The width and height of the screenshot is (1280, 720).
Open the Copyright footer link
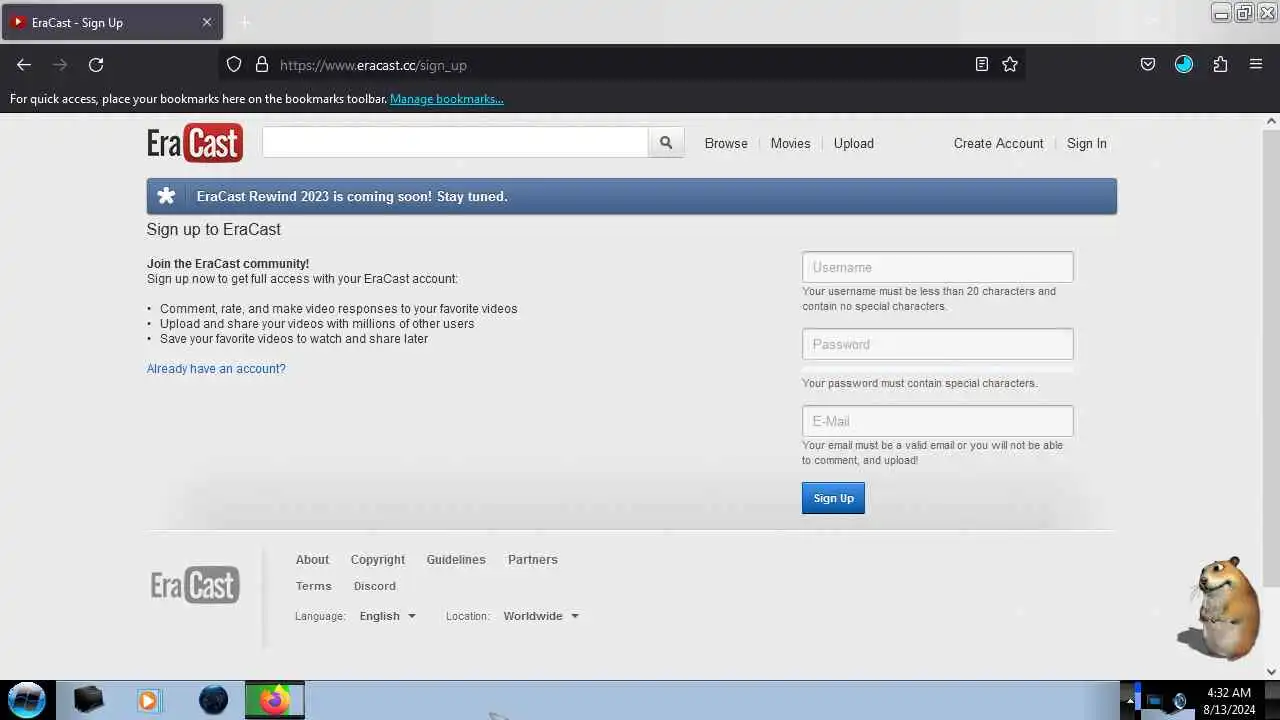point(378,560)
